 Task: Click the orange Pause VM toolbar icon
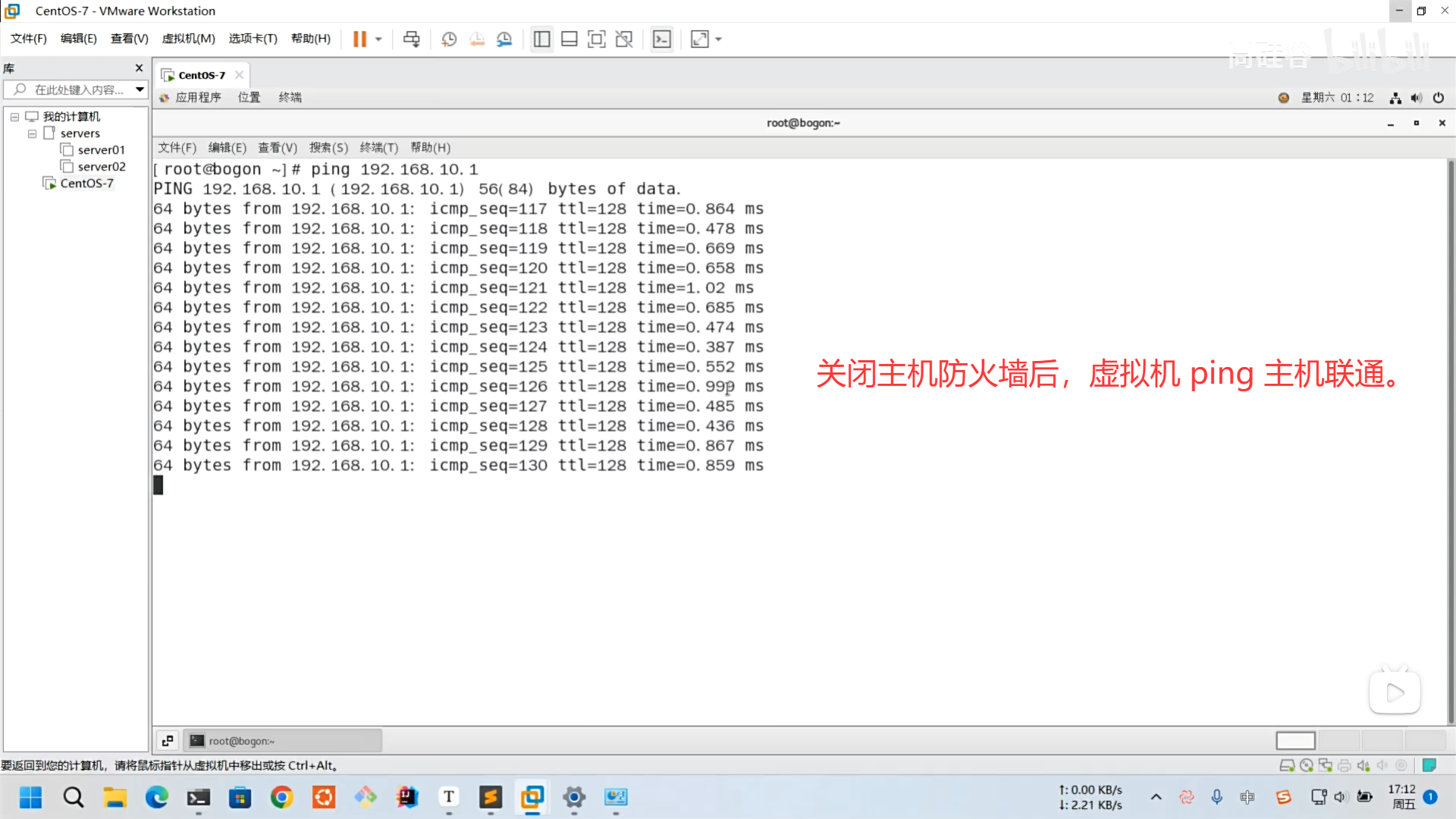(x=359, y=39)
